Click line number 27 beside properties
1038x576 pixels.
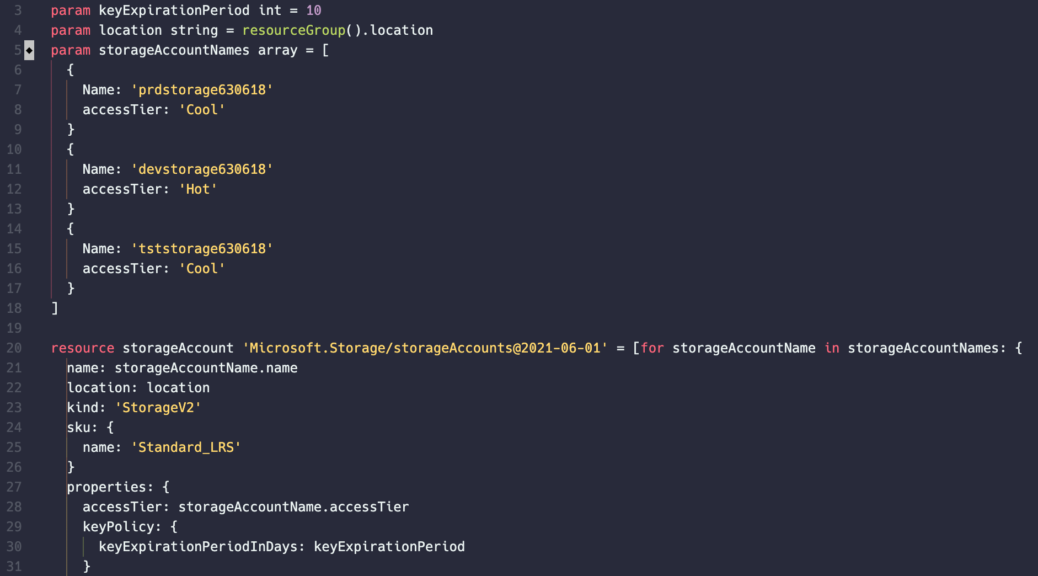click(15, 487)
